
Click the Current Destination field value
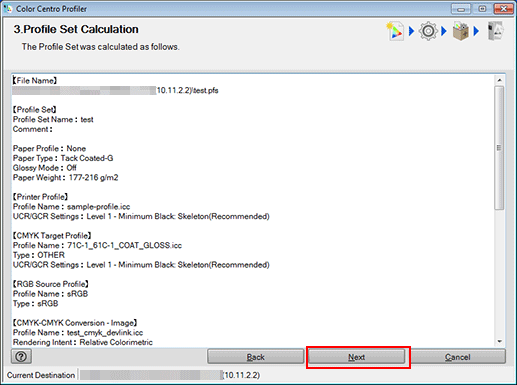coord(170,375)
